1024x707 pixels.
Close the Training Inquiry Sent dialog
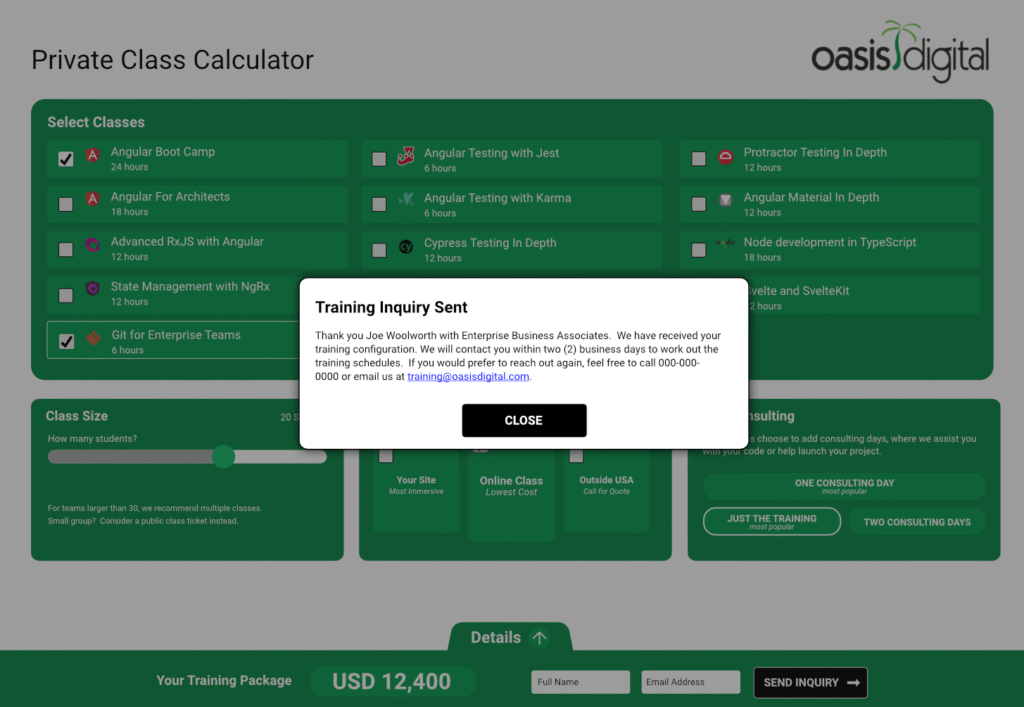[x=524, y=421]
